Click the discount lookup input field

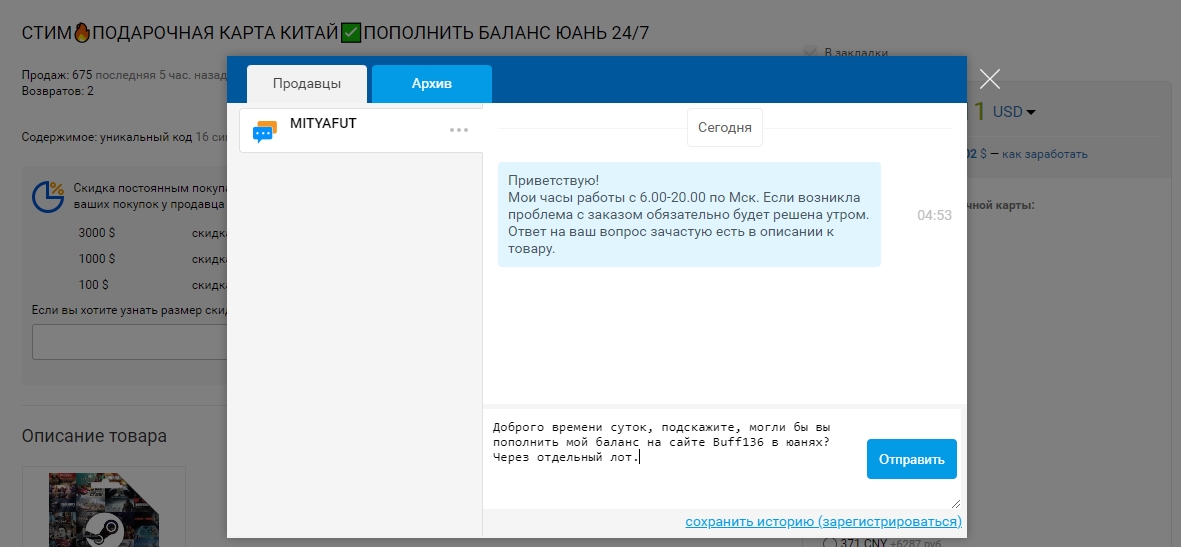[x=130, y=342]
